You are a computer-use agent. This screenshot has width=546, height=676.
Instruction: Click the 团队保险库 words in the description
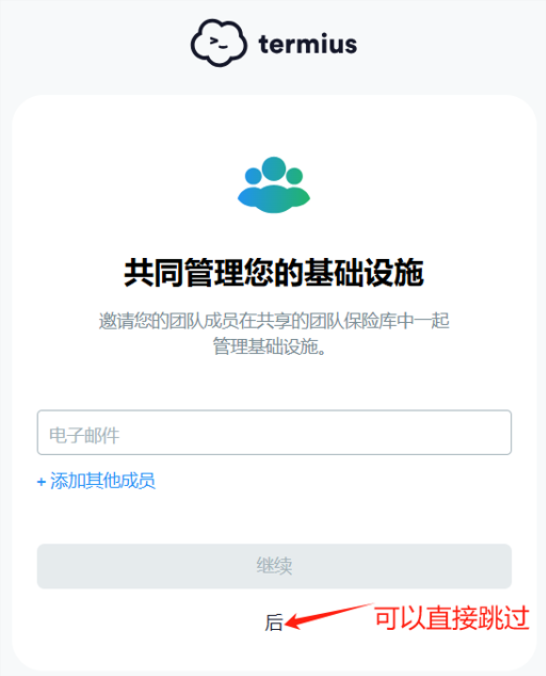click(352, 321)
